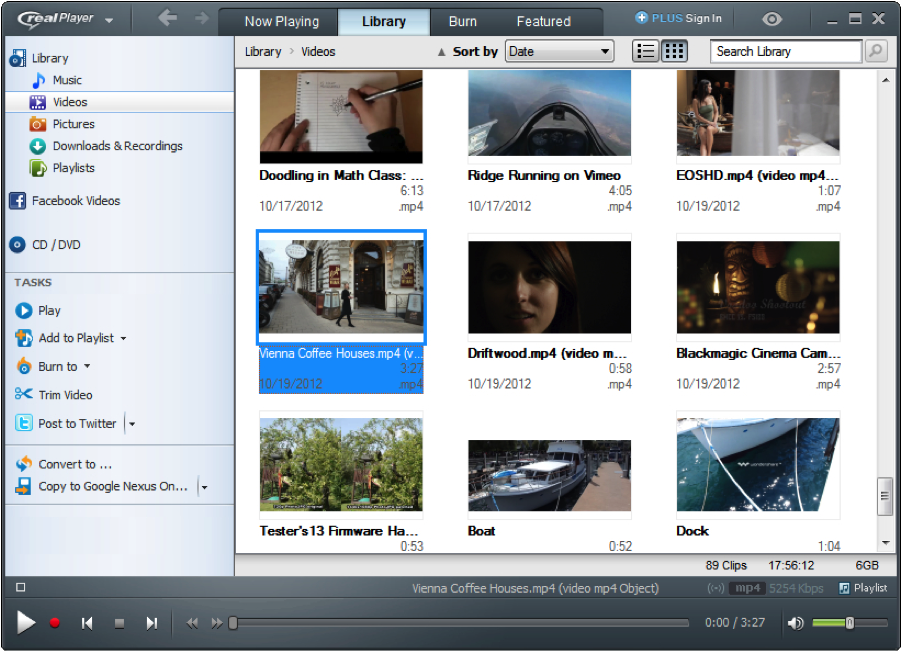This screenshot has height=652, width=902.
Task: Switch to the Now Playing tab
Action: (281, 21)
